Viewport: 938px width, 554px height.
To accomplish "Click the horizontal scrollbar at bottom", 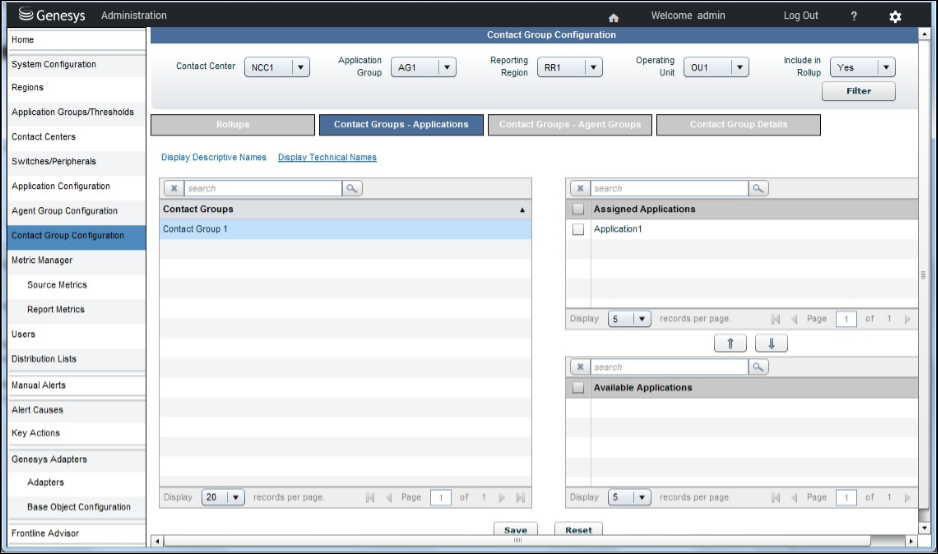I will pos(516,541).
